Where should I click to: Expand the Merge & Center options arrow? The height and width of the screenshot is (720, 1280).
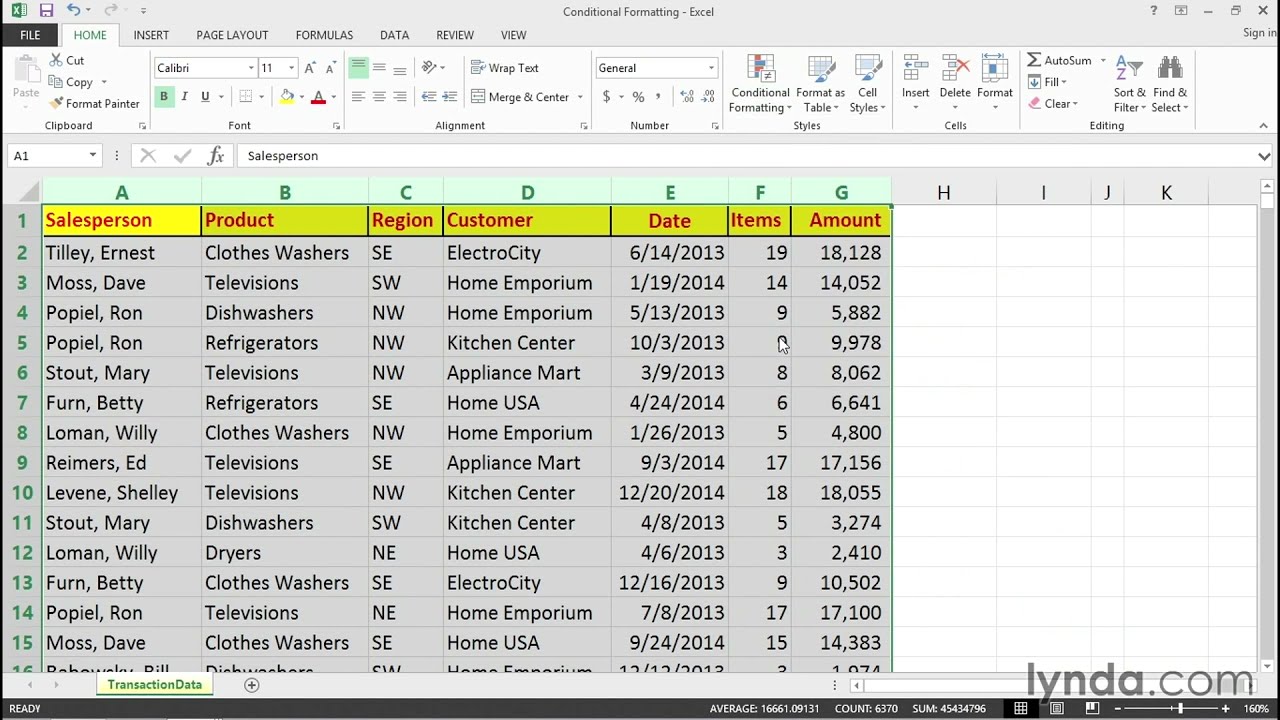coord(580,97)
